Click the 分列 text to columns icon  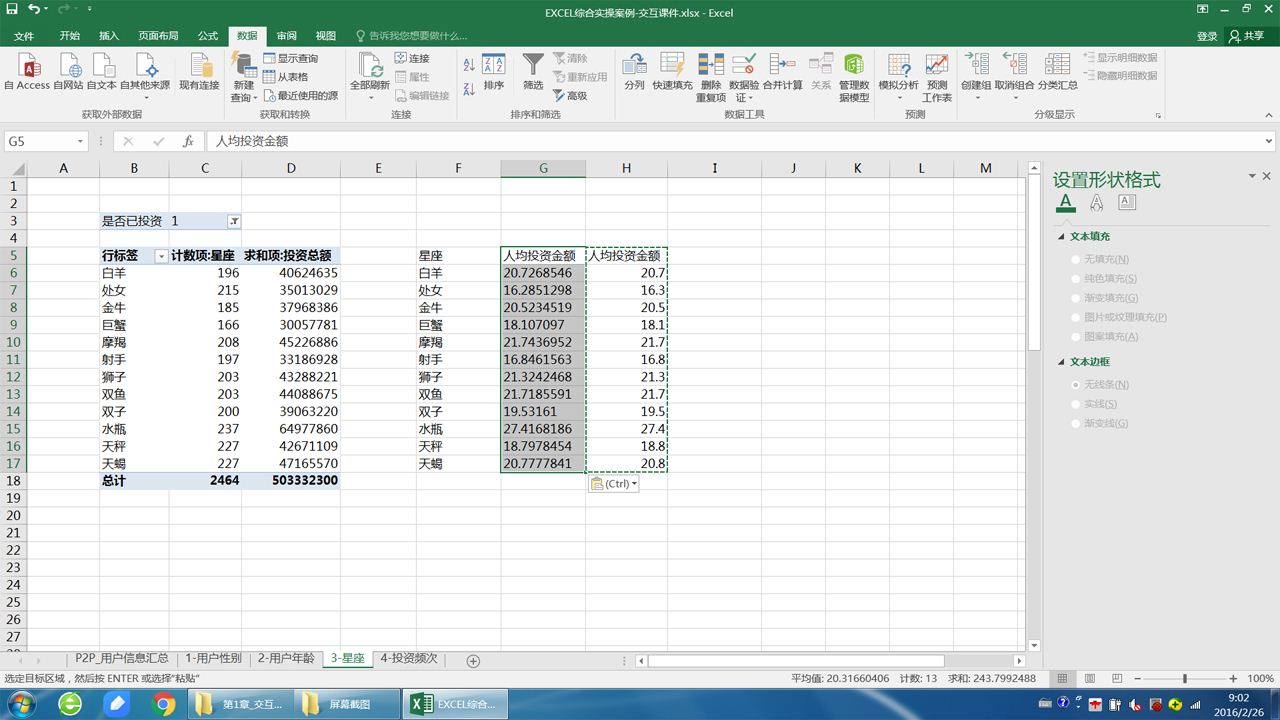click(x=634, y=66)
